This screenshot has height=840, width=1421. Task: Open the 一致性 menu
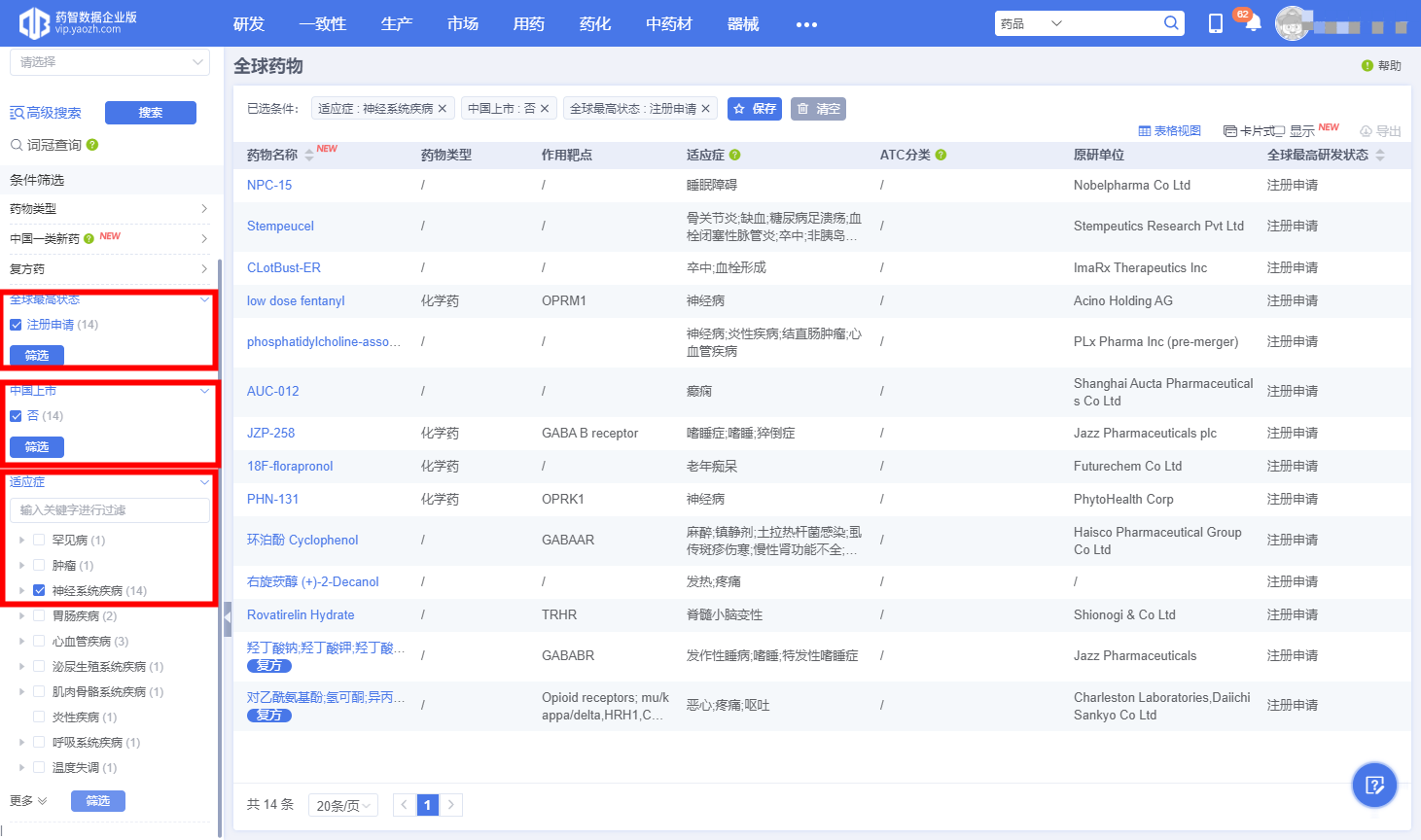[x=323, y=23]
